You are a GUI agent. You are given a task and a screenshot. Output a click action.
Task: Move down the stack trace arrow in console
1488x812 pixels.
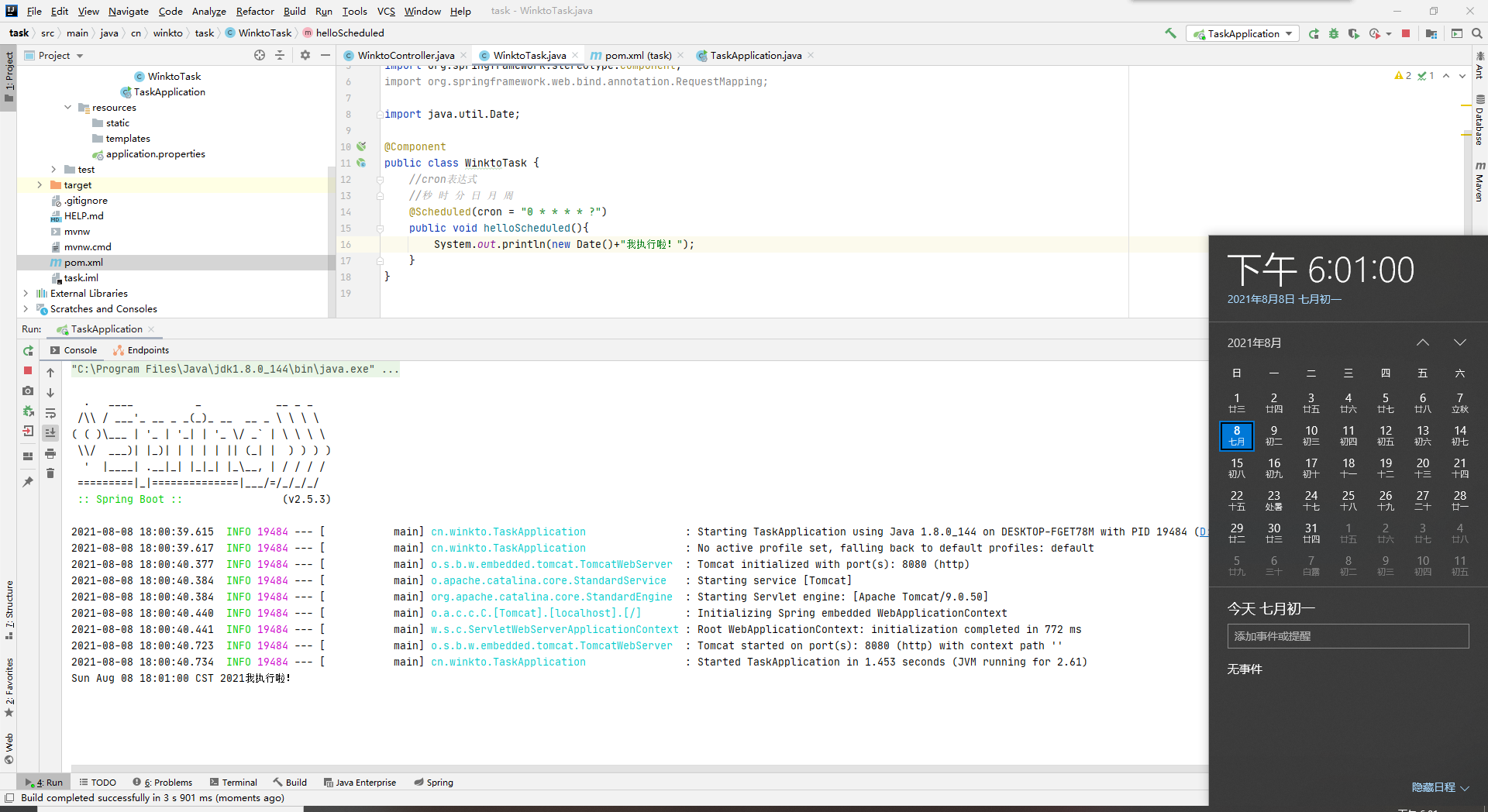tap(50, 393)
